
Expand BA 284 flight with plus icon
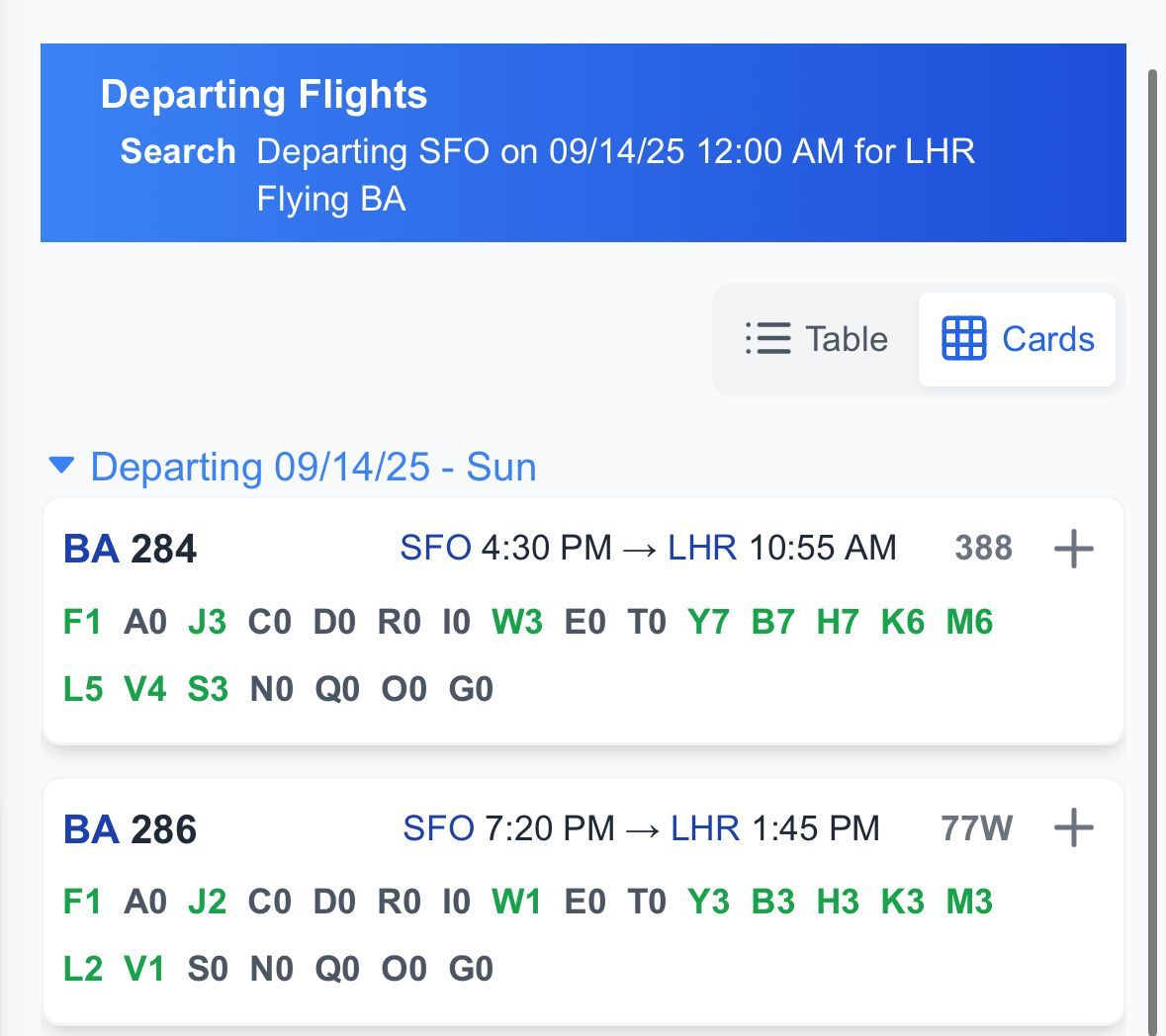pos(1074,550)
